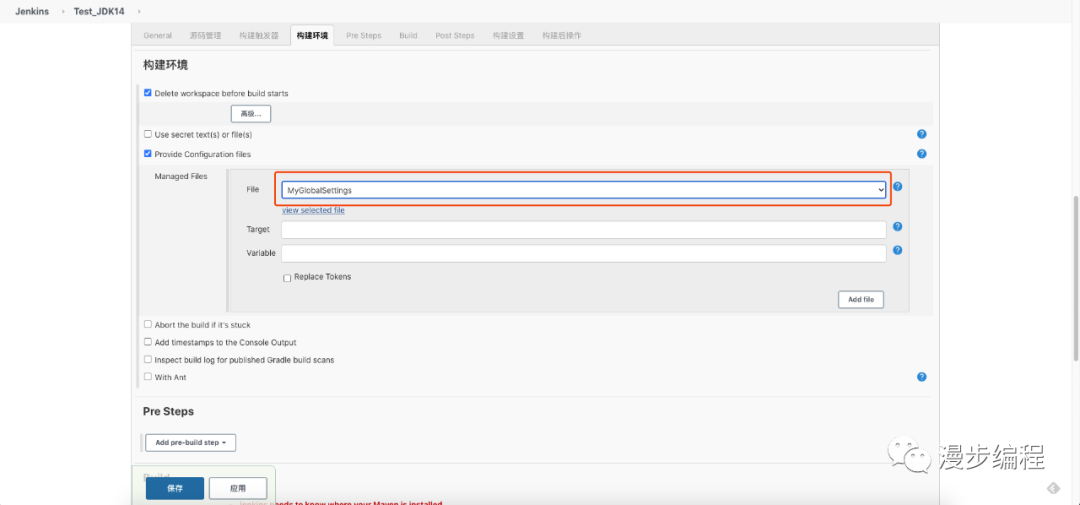Click the 高级... button
1080x505 pixels.
(251, 114)
